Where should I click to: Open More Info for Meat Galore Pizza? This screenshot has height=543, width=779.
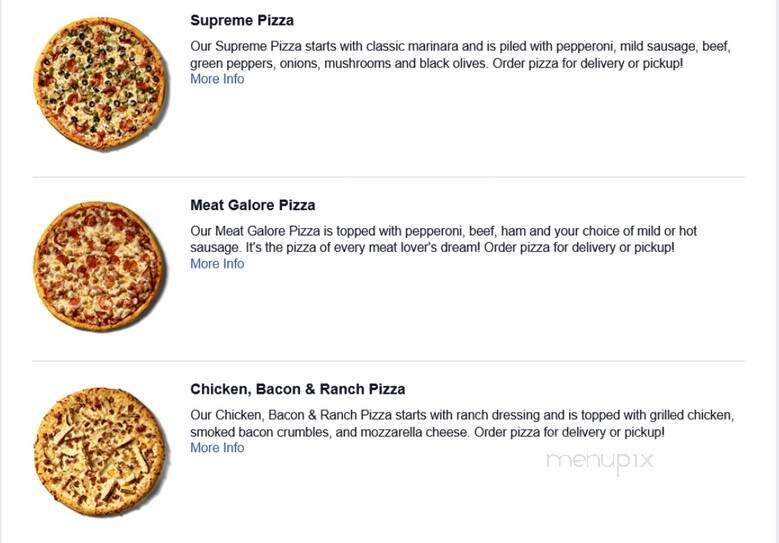pos(217,264)
